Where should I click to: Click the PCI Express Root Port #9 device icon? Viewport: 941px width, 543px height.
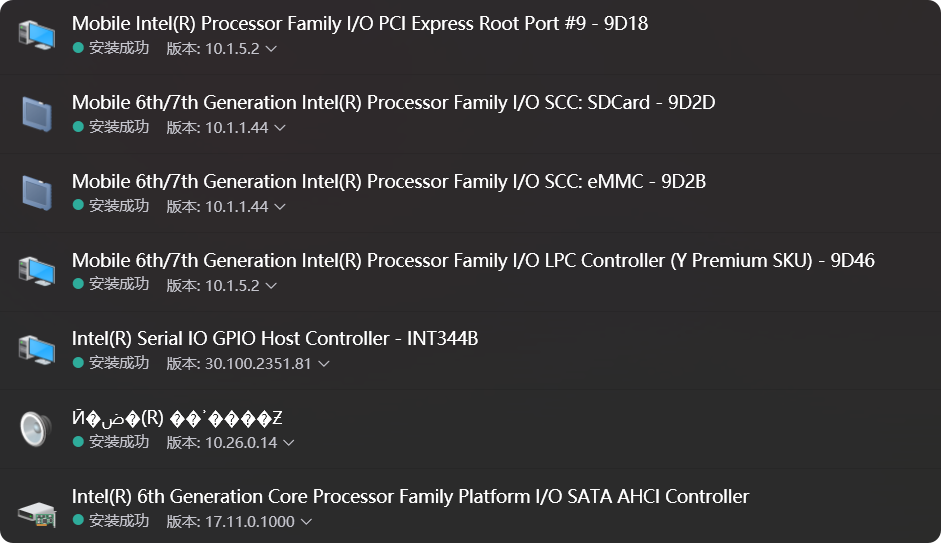[x=37, y=34]
